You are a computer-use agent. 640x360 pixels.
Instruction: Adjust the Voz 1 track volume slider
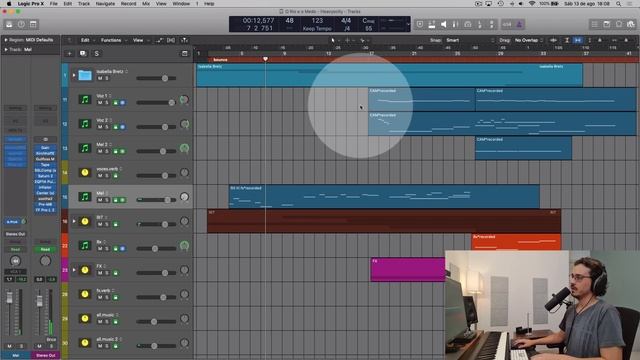pos(157,102)
